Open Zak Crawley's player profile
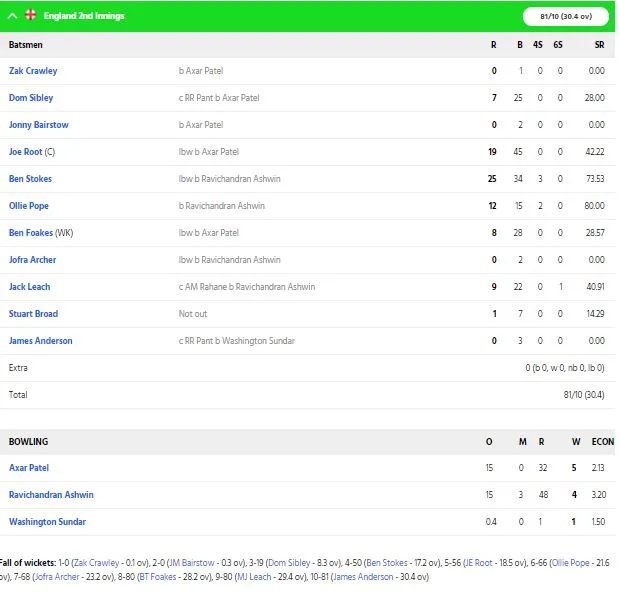620x596 pixels. 33,71
